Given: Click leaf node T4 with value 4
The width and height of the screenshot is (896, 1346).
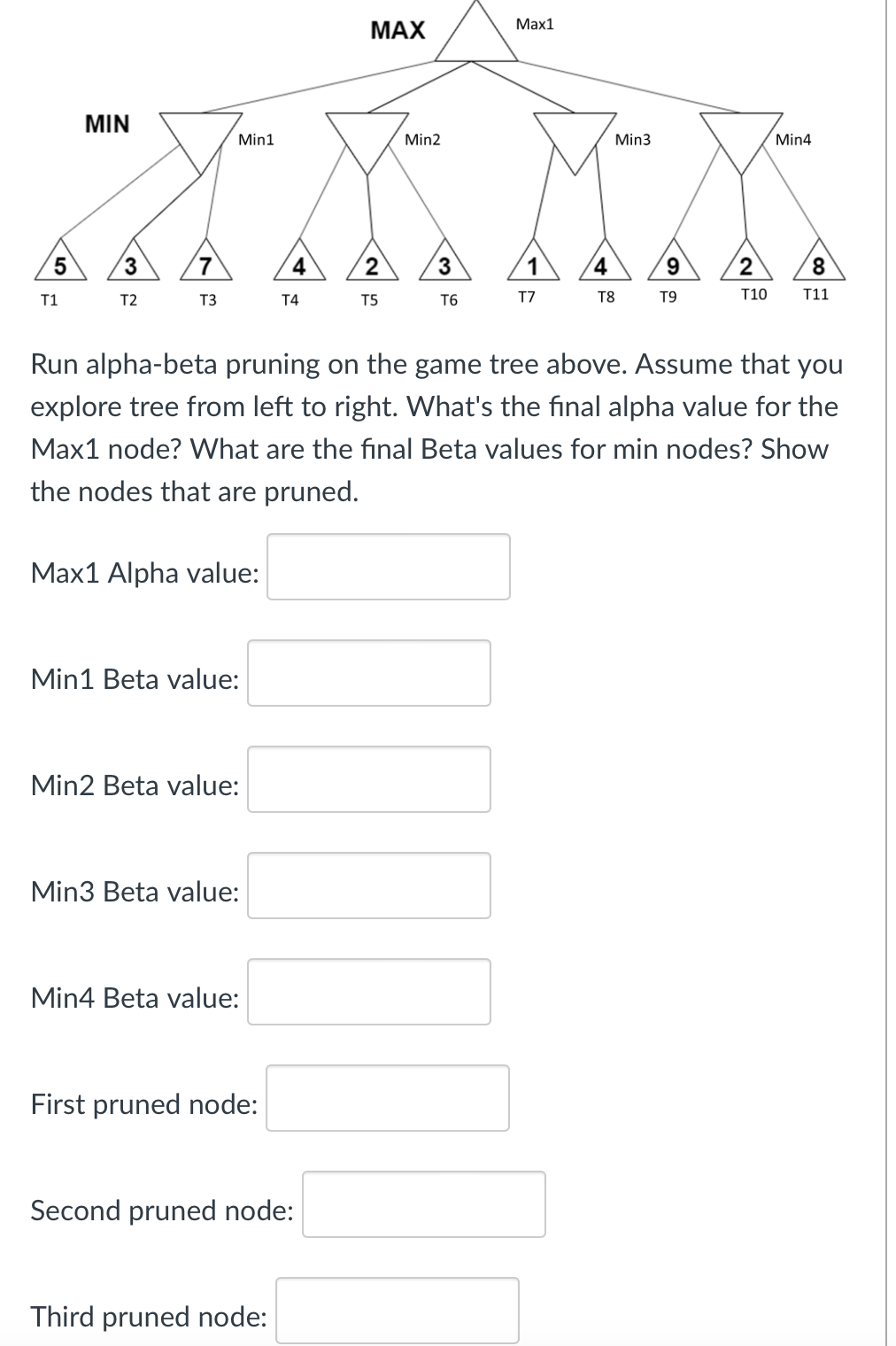Looking at the screenshot, I should [299, 264].
